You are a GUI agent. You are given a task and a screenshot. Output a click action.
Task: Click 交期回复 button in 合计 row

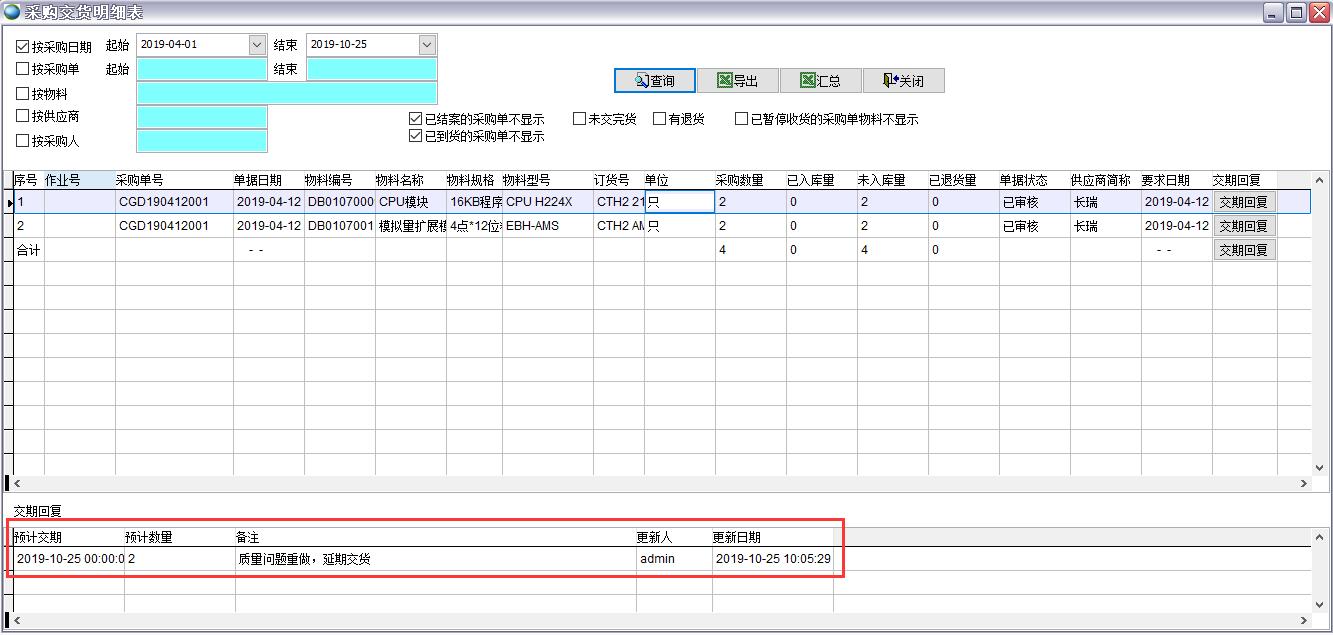click(x=1244, y=249)
